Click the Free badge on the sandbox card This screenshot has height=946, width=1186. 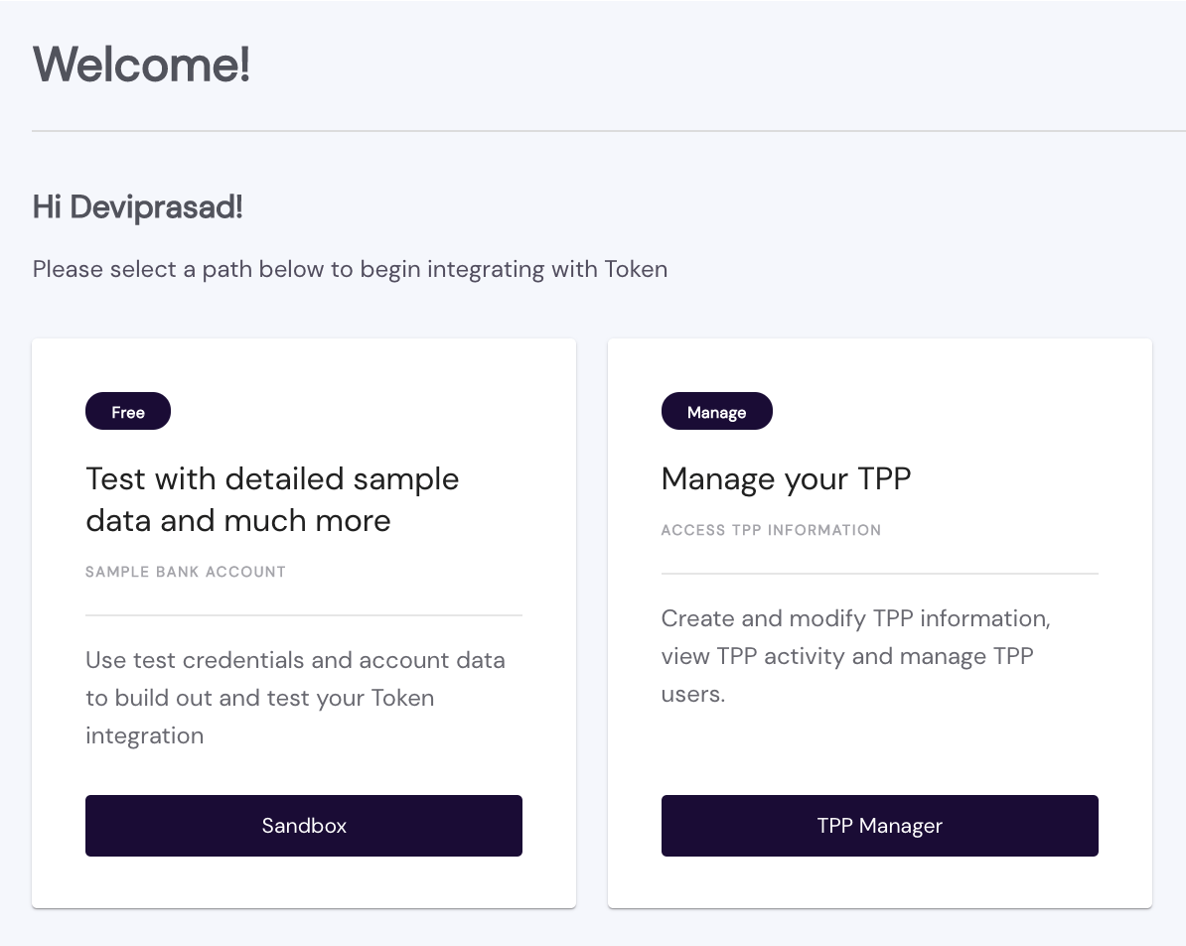click(x=128, y=412)
